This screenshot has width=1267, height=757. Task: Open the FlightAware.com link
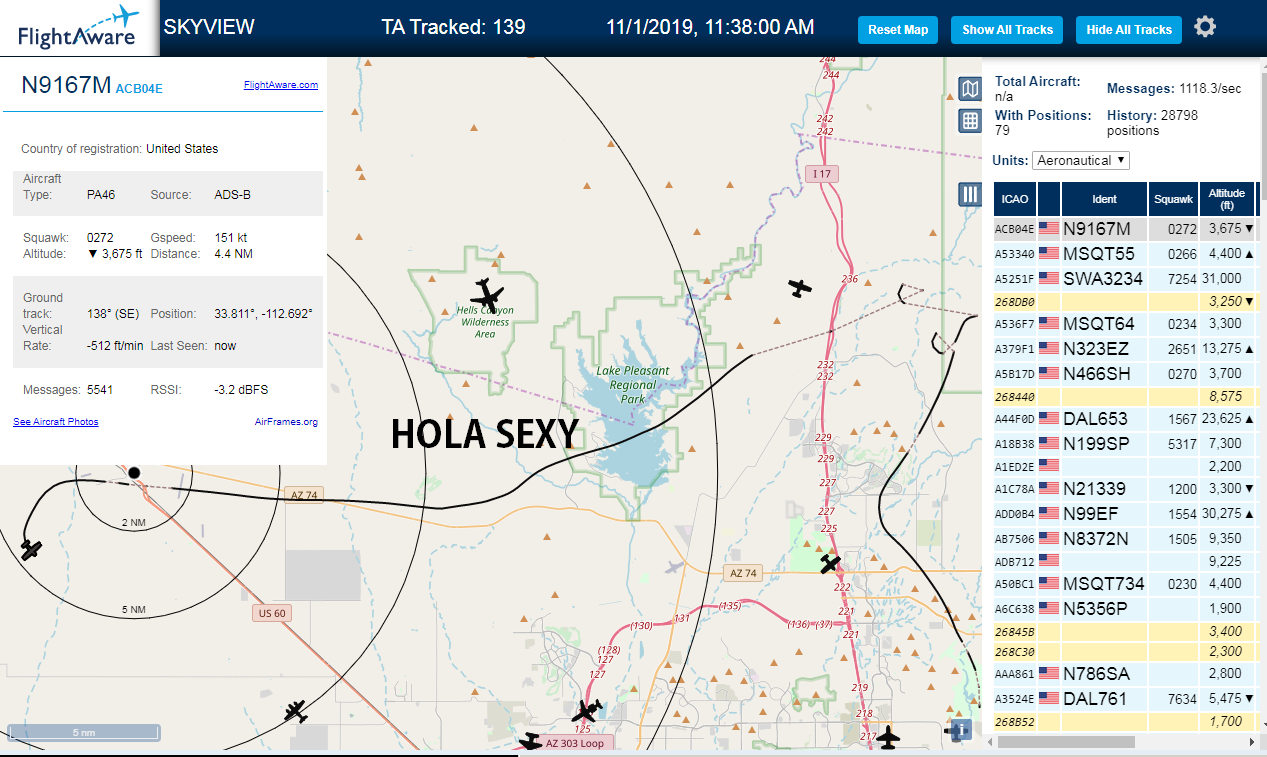[x=281, y=85]
